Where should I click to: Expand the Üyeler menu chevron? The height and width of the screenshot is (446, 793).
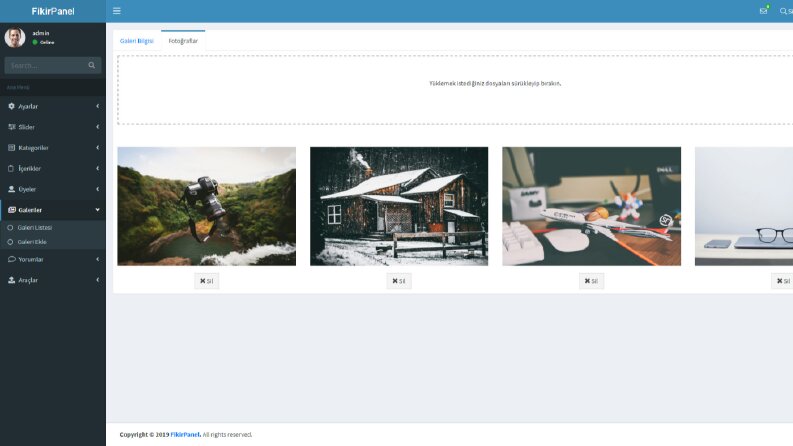[98, 189]
